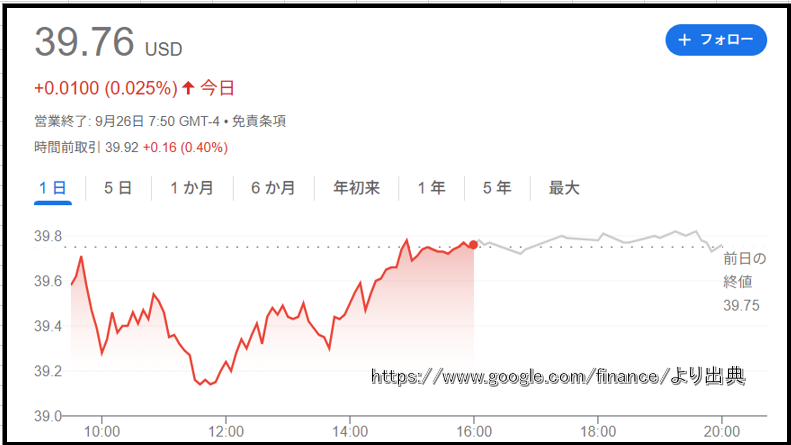Open the 5年 chart tab
The image size is (791, 445).
[497, 188]
